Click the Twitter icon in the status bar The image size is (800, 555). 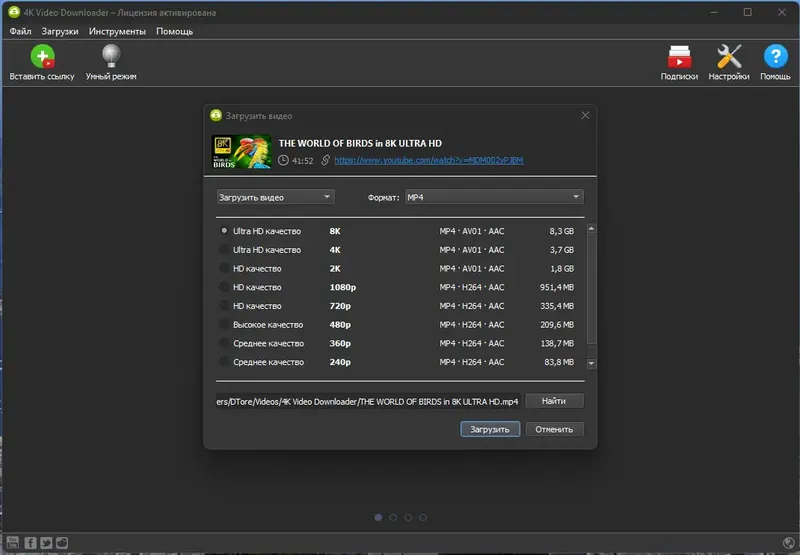46,543
